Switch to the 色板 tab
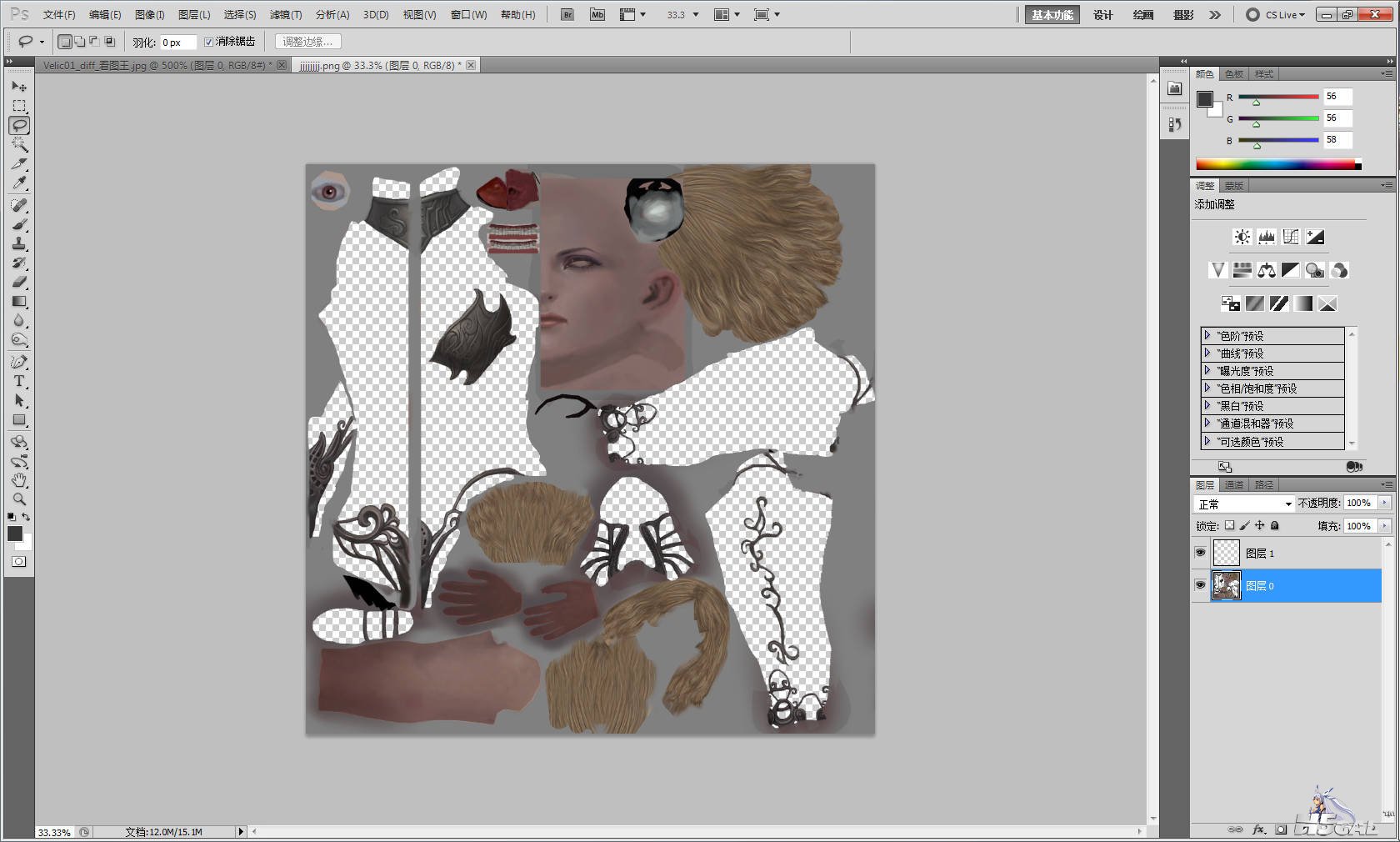Screen dimensions: 1400x842 [1234, 74]
